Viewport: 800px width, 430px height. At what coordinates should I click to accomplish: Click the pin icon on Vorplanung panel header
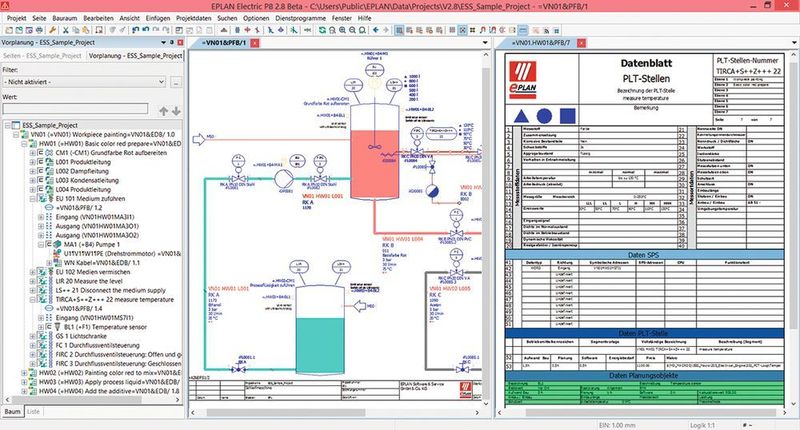point(172,42)
